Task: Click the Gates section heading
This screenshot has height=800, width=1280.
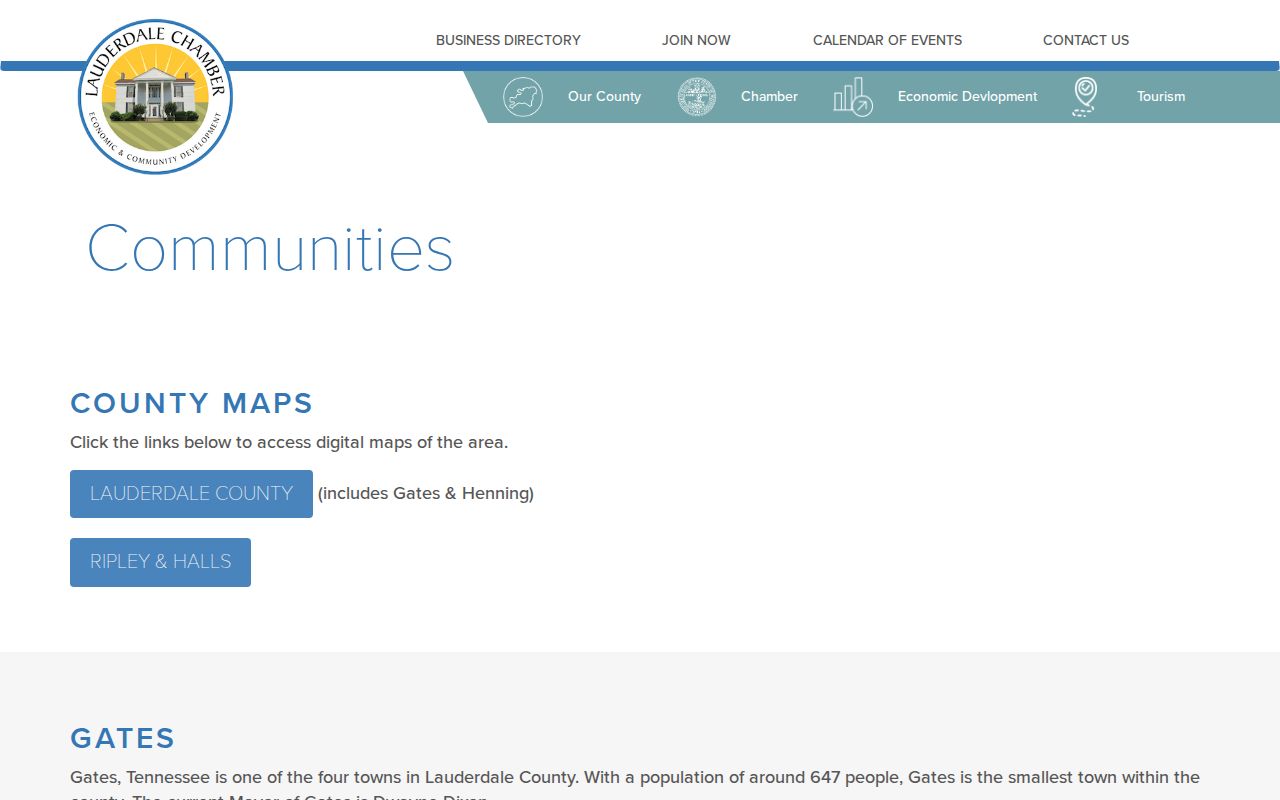Action: click(x=123, y=738)
